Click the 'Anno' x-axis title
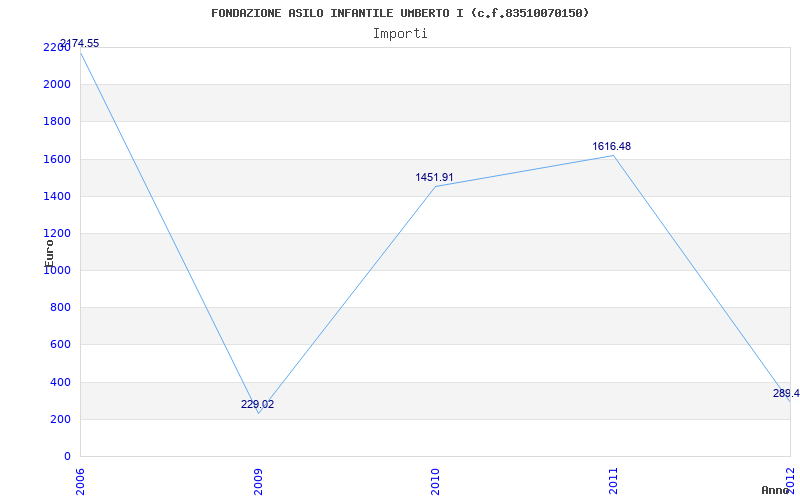Screen dimensions: 800x500 775,490
